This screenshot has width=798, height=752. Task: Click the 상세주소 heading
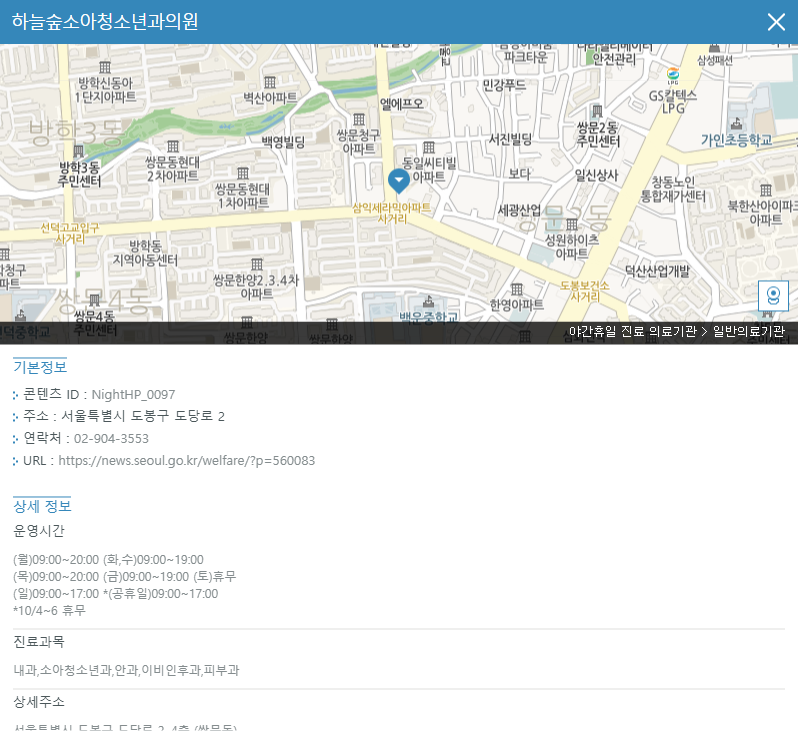(39, 702)
